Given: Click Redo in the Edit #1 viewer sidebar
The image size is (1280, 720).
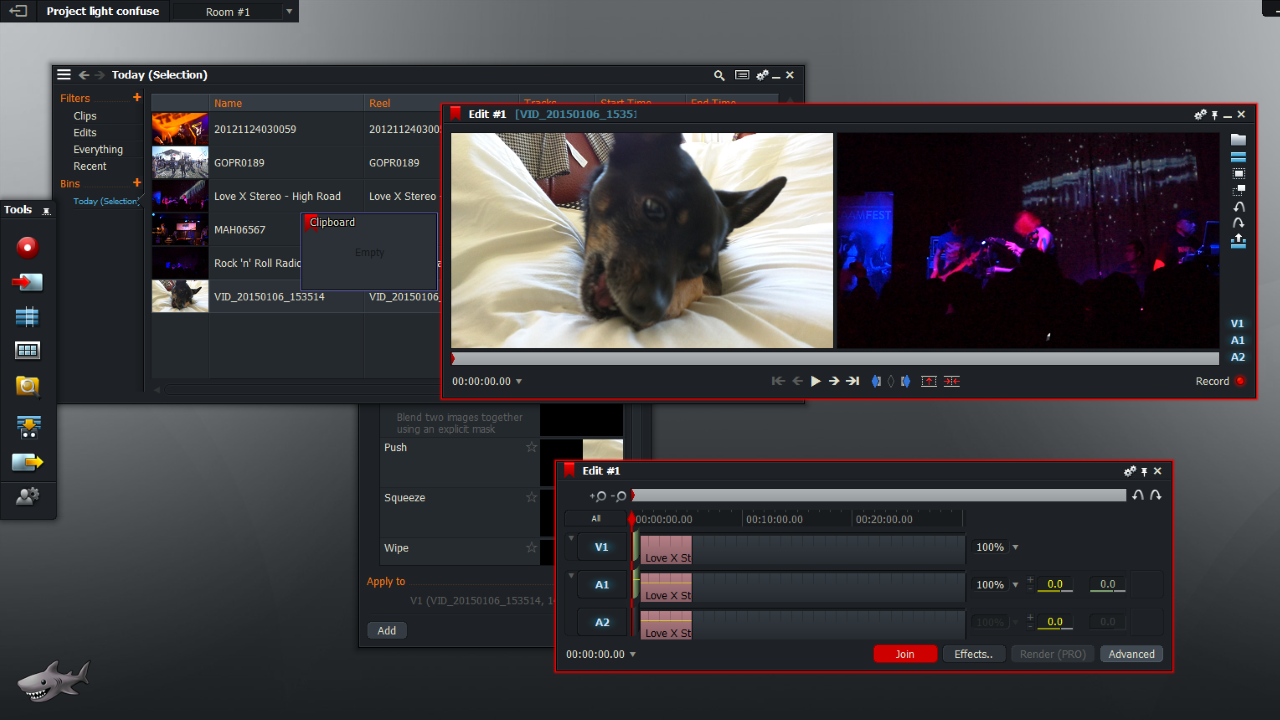Looking at the screenshot, I should point(1238,221).
